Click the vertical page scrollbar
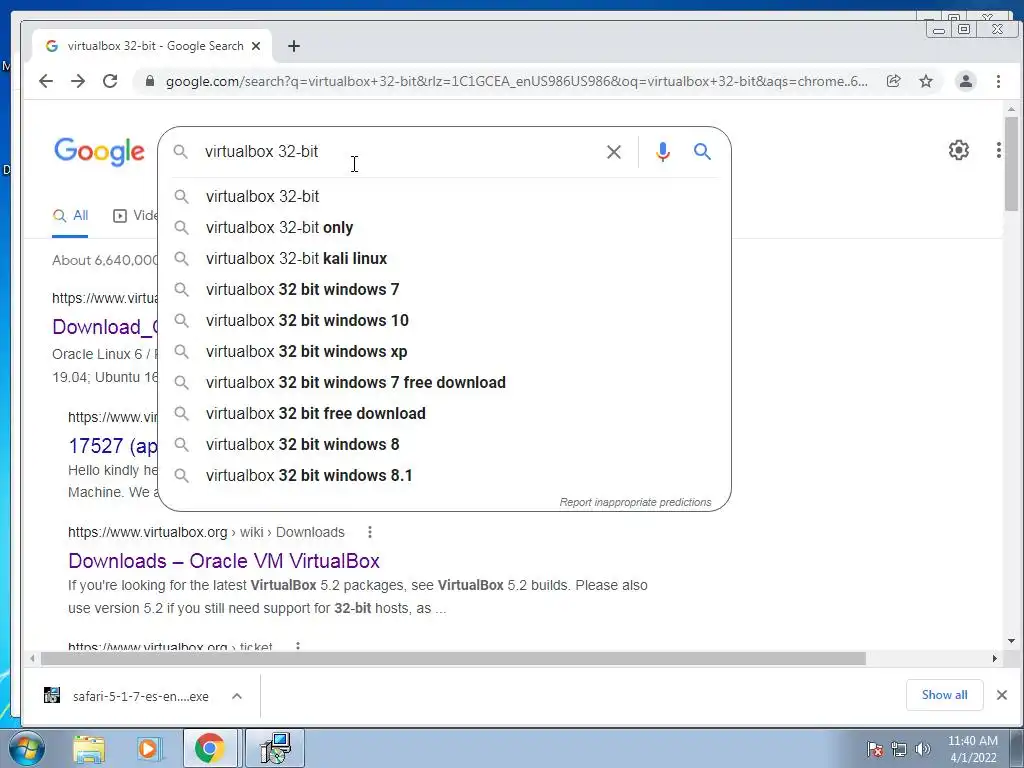Viewport: 1024px width, 768px height. pos(1011,163)
